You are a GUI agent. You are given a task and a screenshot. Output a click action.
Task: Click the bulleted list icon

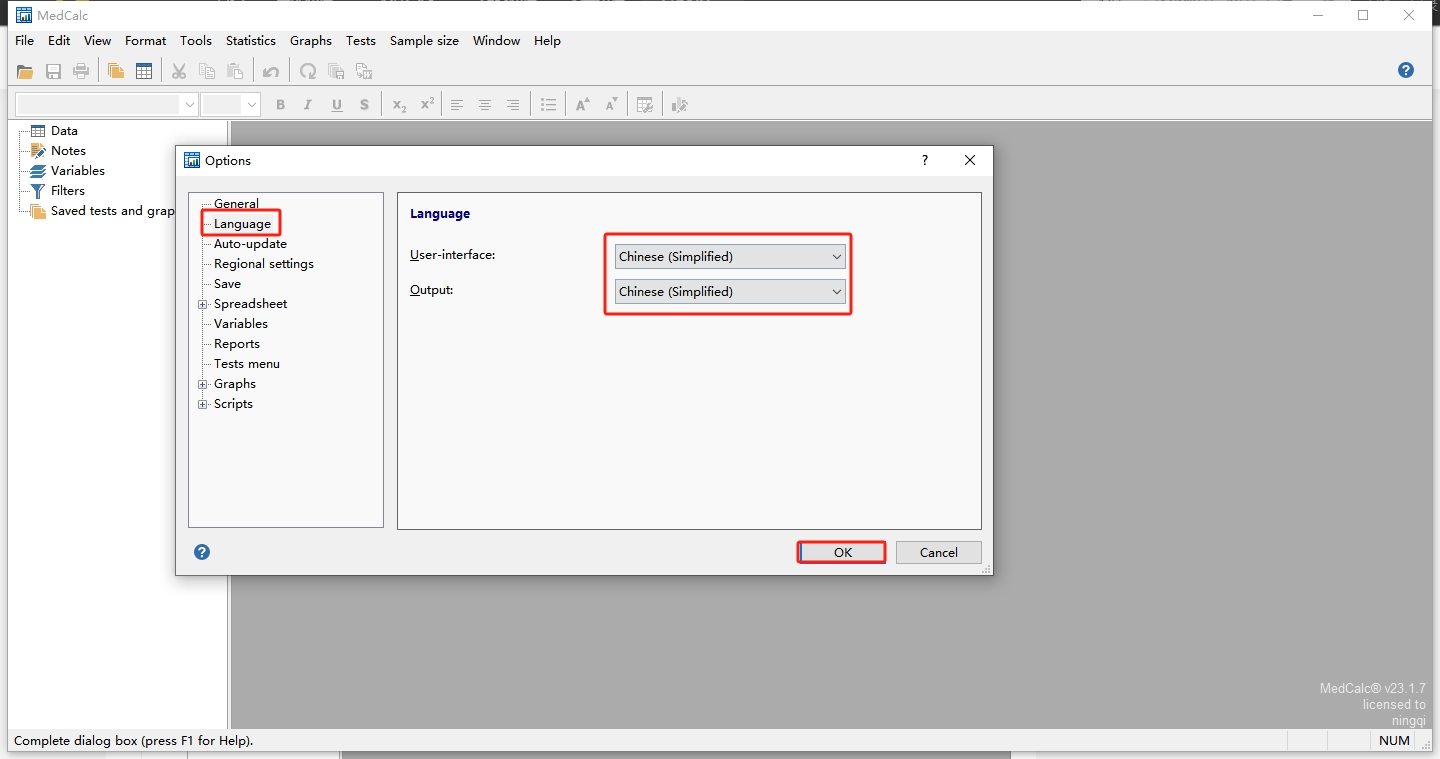coord(548,105)
